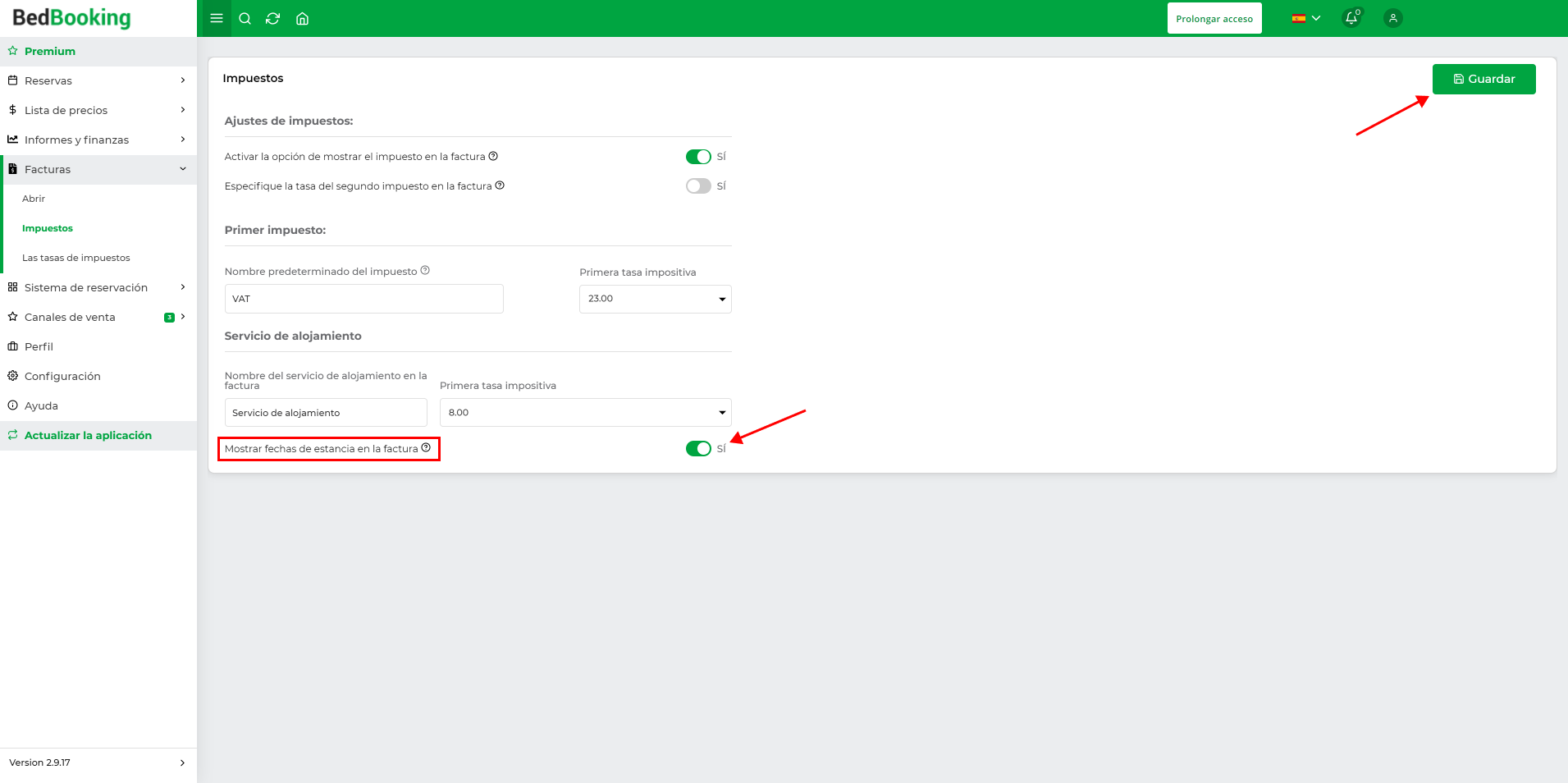Click the refresh icon in the green toolbar
Image resolution: width=1568 pixels, height=783 pixels.
pos(273,17)
